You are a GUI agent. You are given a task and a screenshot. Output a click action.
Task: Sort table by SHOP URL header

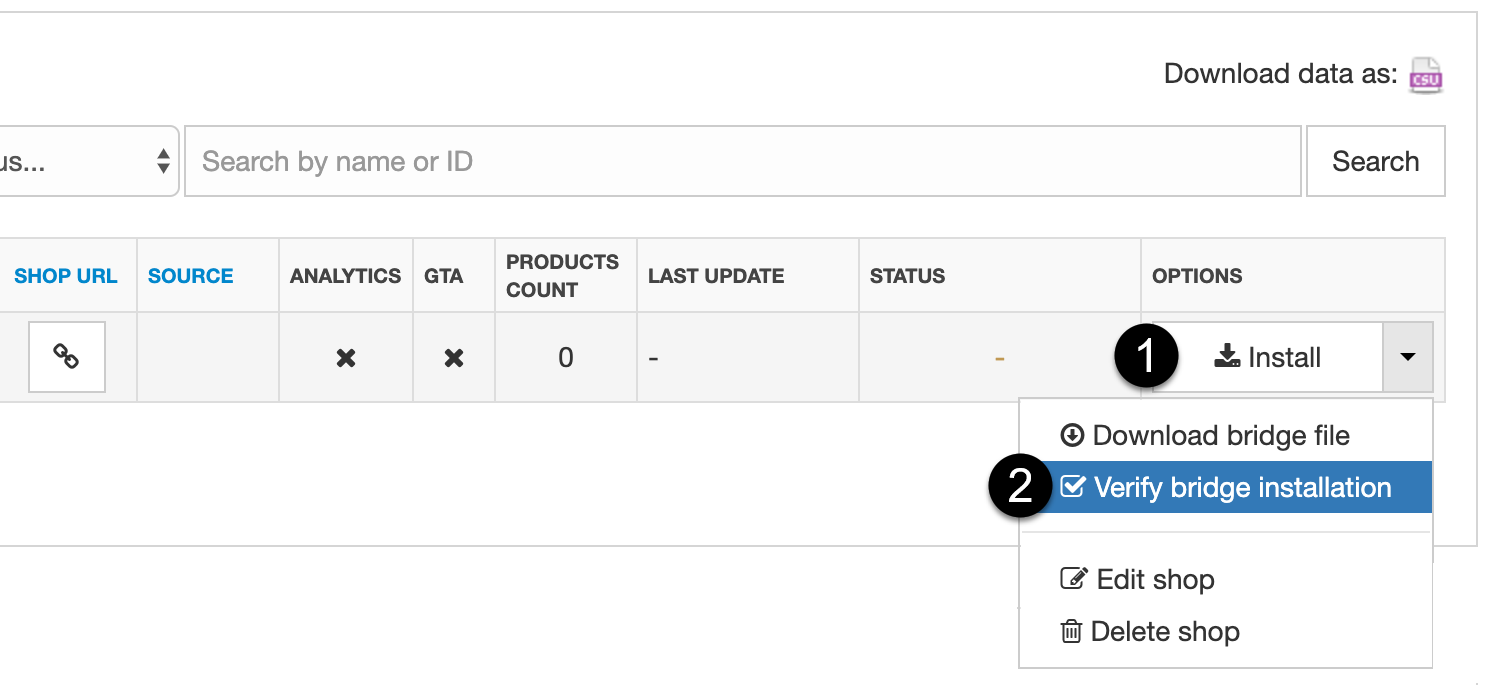pos(66,276)
